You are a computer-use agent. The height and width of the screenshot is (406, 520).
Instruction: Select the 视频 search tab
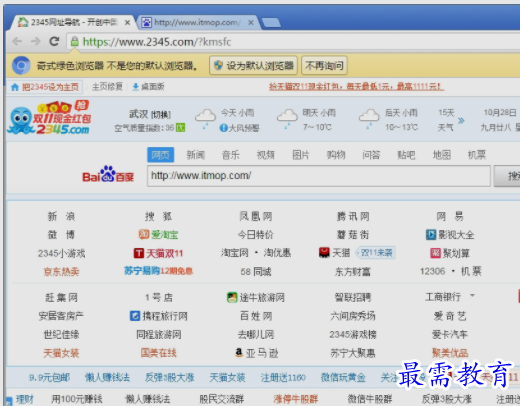pyautogui.click(x=266, y=155)
